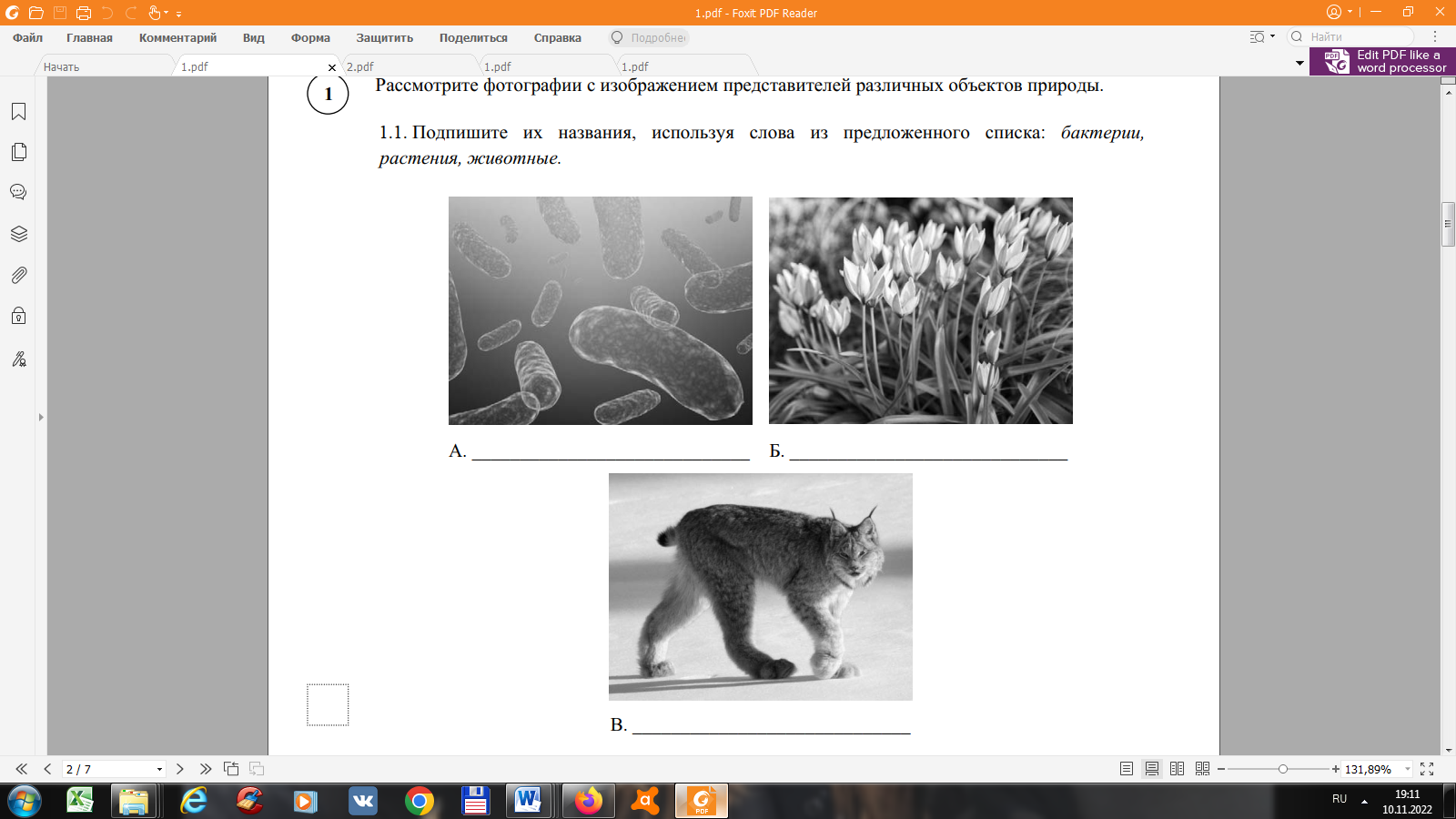Viewport: 1456px width, 819px height.
Task: Click the Print icon in the title bar
Action: [x=84, y=13]
